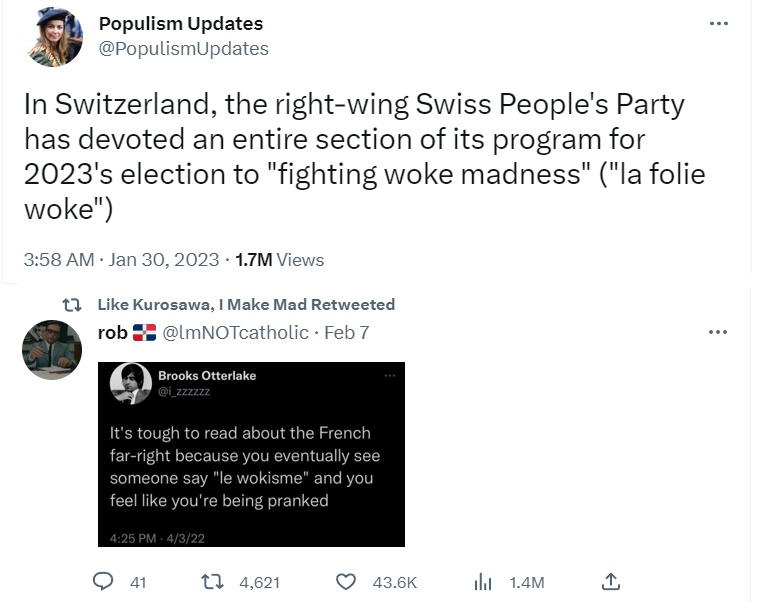This screenshot has width=759, height=612.
Task: Open more options on Populism Updates tweet
Action: [718, 24]
